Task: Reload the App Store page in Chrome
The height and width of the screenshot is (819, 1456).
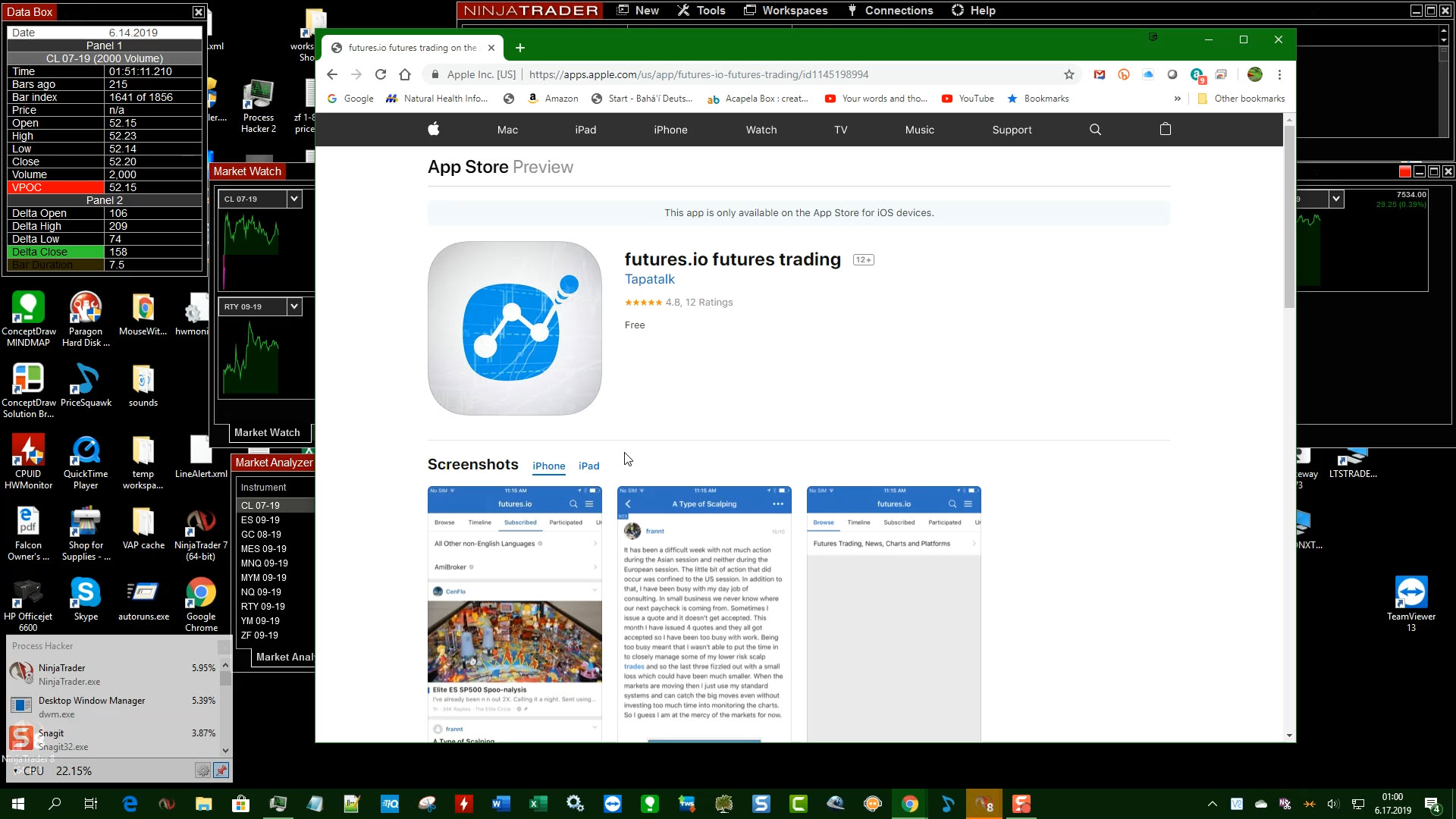Action: 381,74
